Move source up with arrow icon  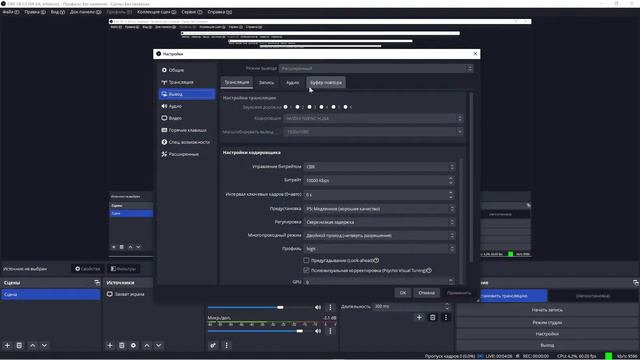[147, 345]
